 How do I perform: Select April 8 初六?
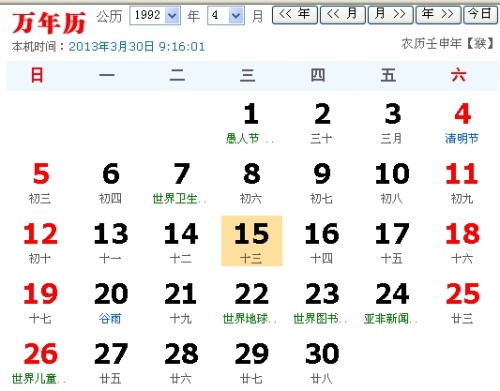(x=251, y=183)
